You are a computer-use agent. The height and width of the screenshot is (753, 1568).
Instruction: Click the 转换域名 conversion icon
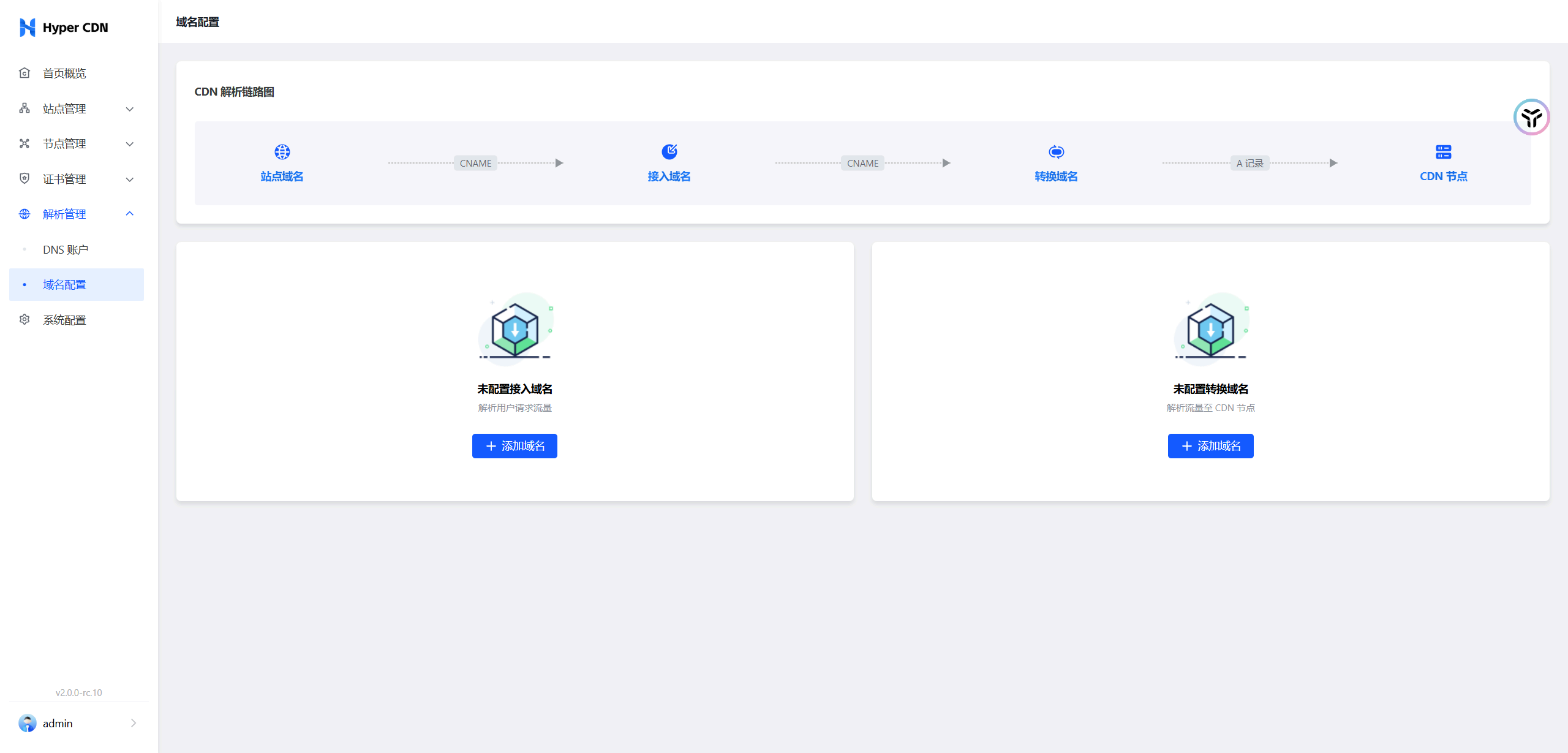pyautogui.click(x=1056, y=151)
